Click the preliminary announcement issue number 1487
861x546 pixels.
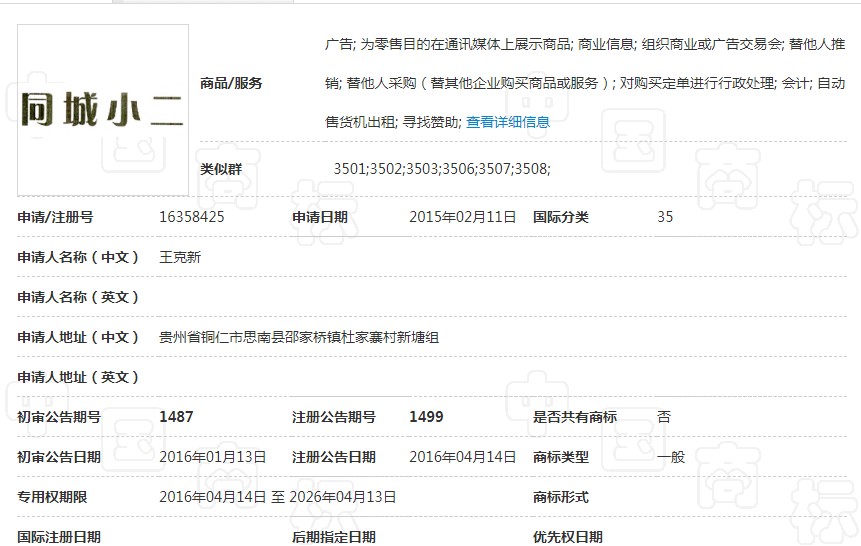176,417
